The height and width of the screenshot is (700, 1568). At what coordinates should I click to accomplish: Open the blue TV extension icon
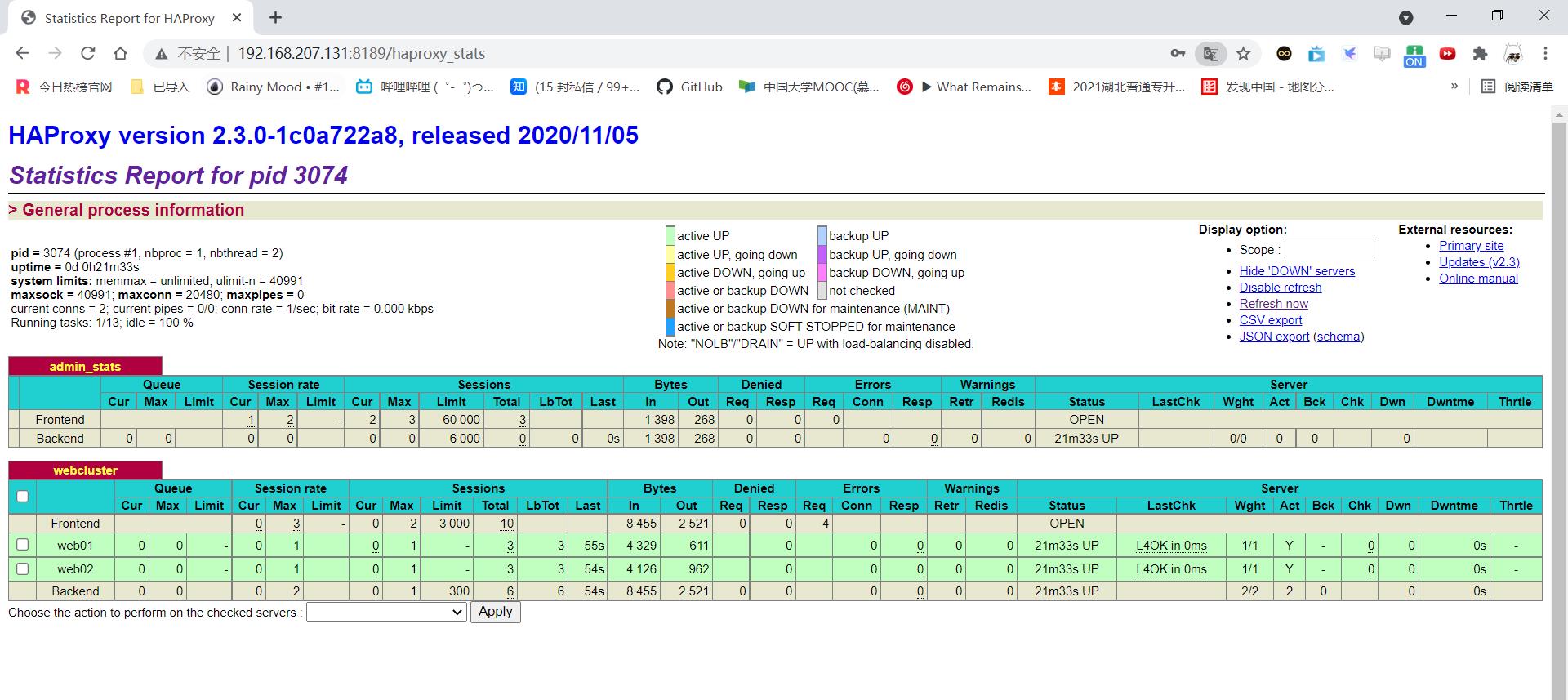(x=1316, y=54)
